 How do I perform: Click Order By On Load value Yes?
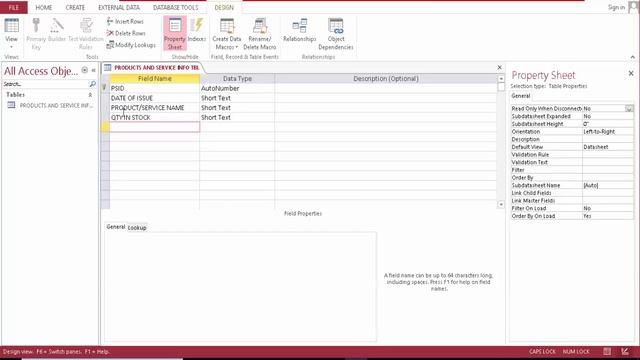click(x=608, y=216)
